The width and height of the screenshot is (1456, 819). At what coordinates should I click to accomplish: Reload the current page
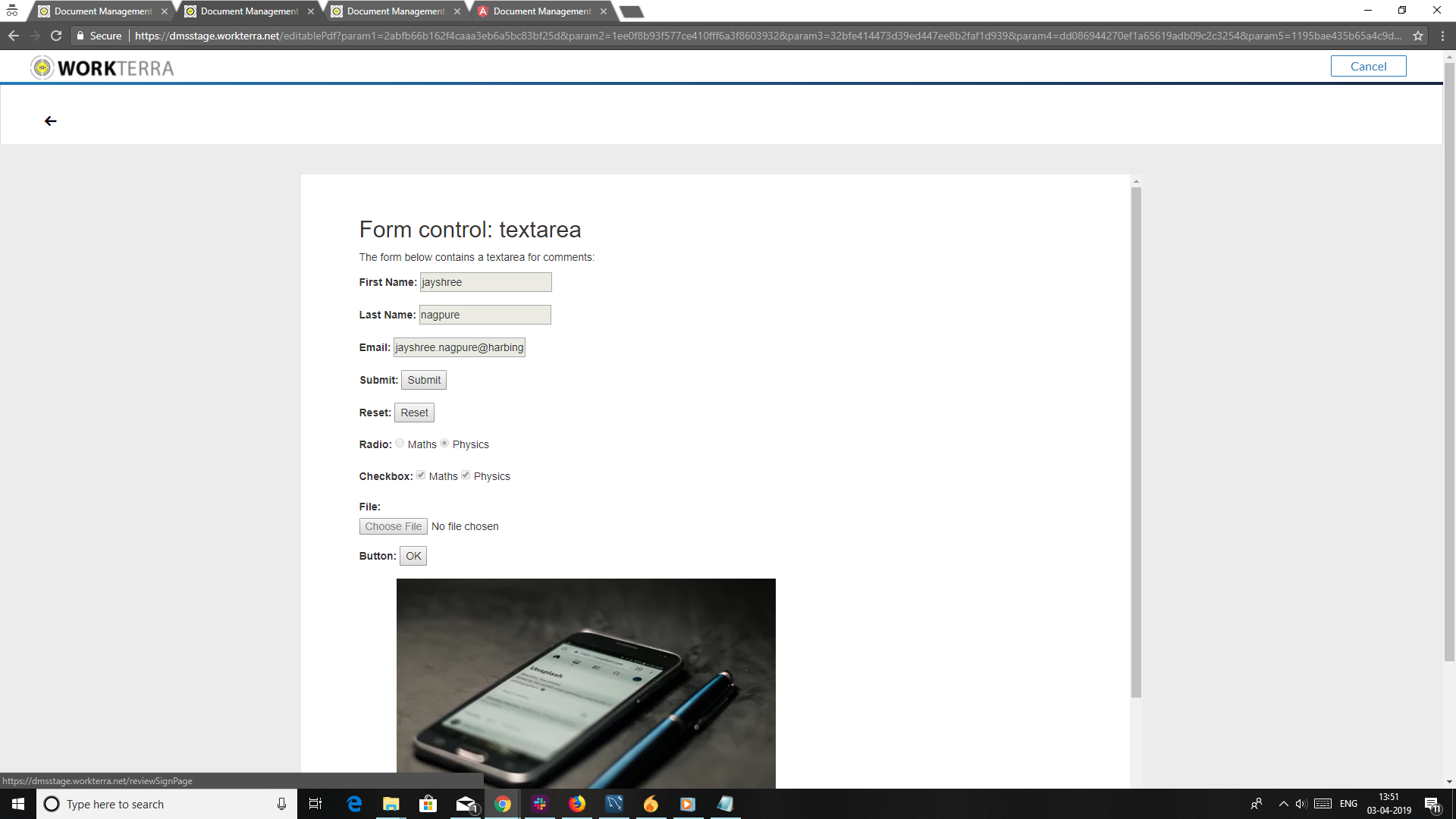click(x=56, y=36)
